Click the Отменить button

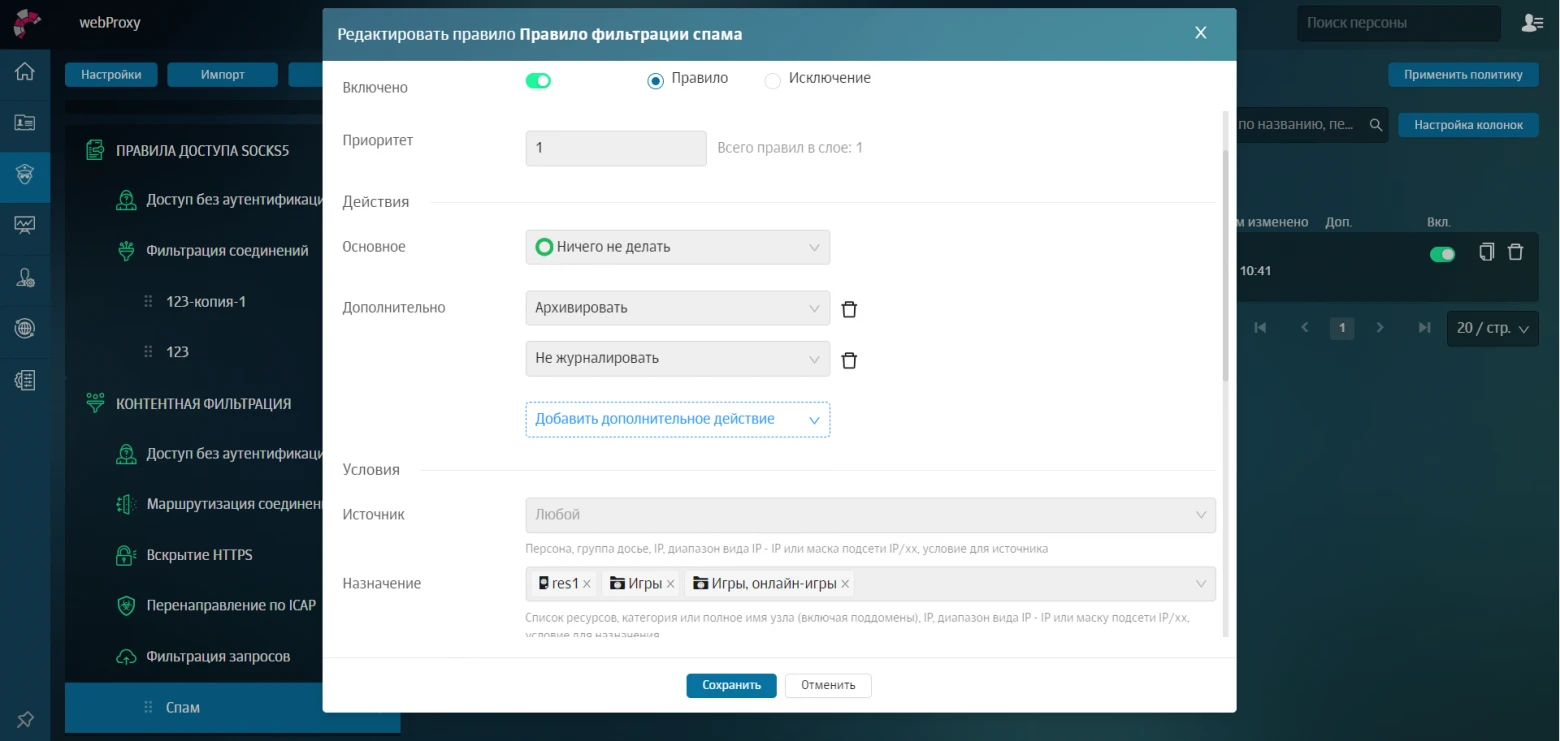(828, 685)
